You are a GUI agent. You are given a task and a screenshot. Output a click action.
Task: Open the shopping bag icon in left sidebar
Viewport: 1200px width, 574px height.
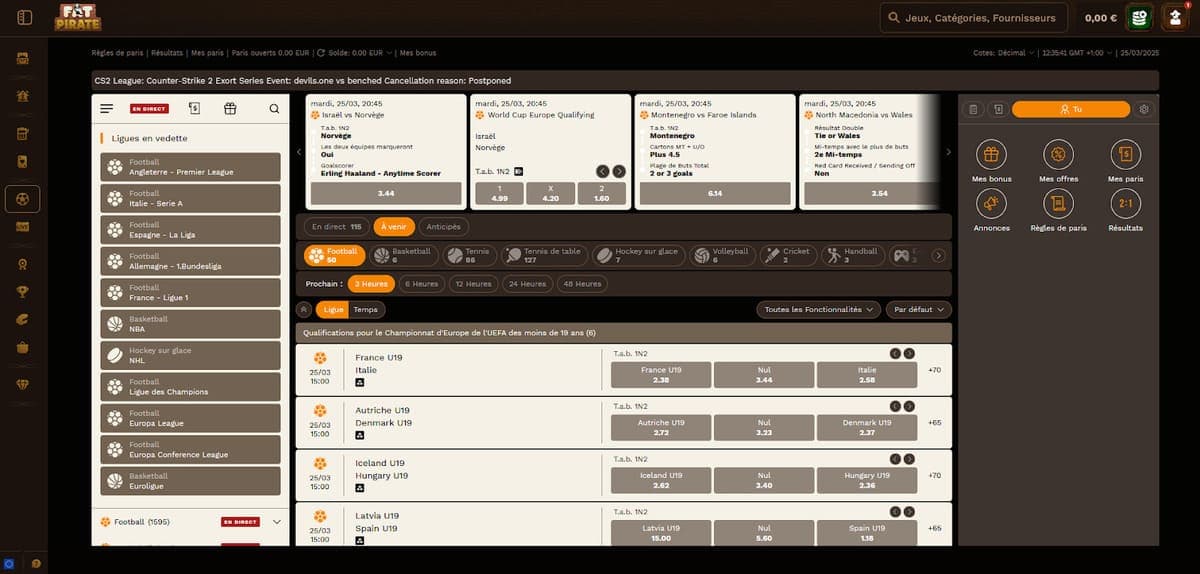(x=23, y=347)
